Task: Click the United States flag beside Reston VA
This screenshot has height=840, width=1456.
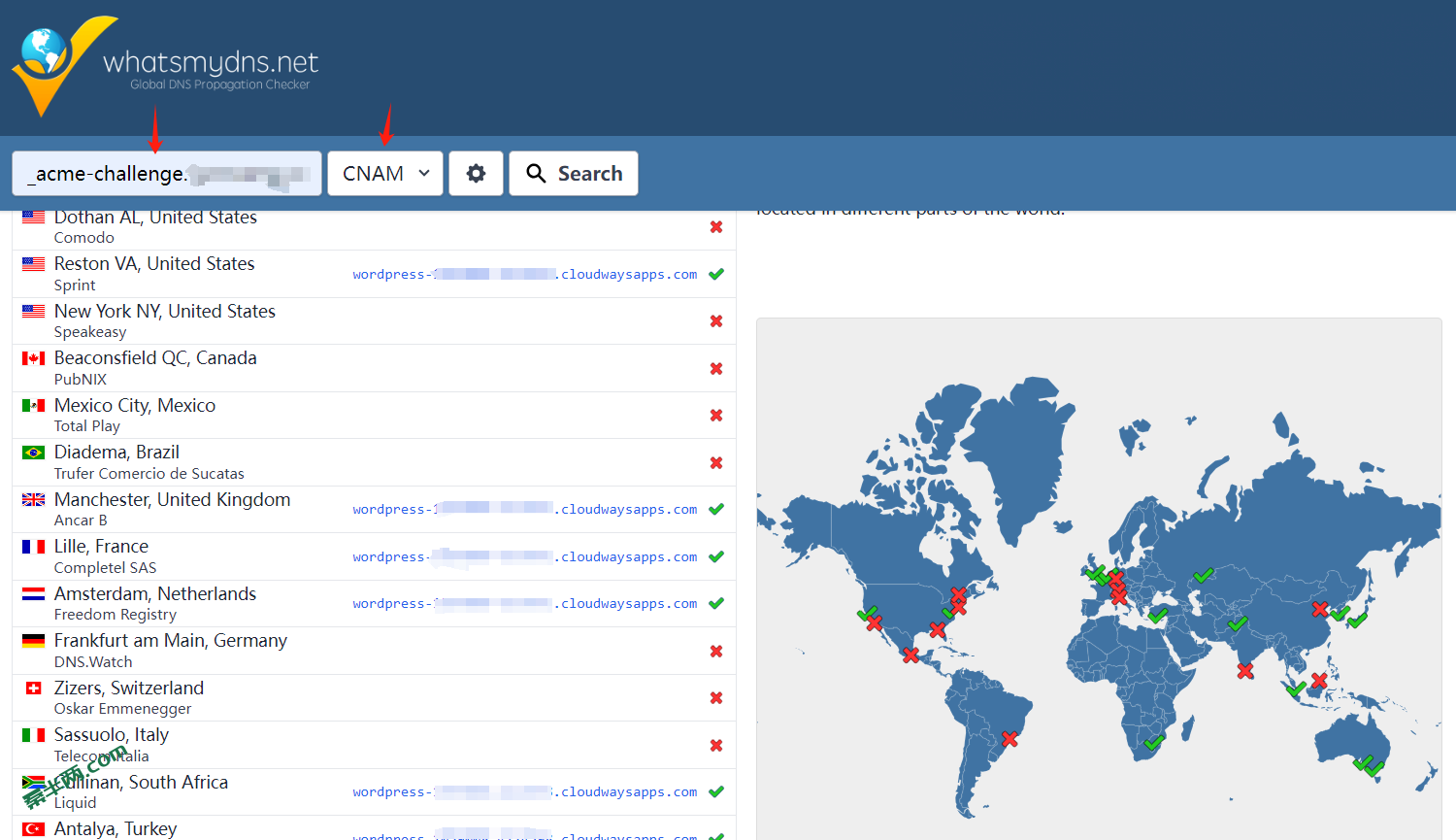Action: 33,263
